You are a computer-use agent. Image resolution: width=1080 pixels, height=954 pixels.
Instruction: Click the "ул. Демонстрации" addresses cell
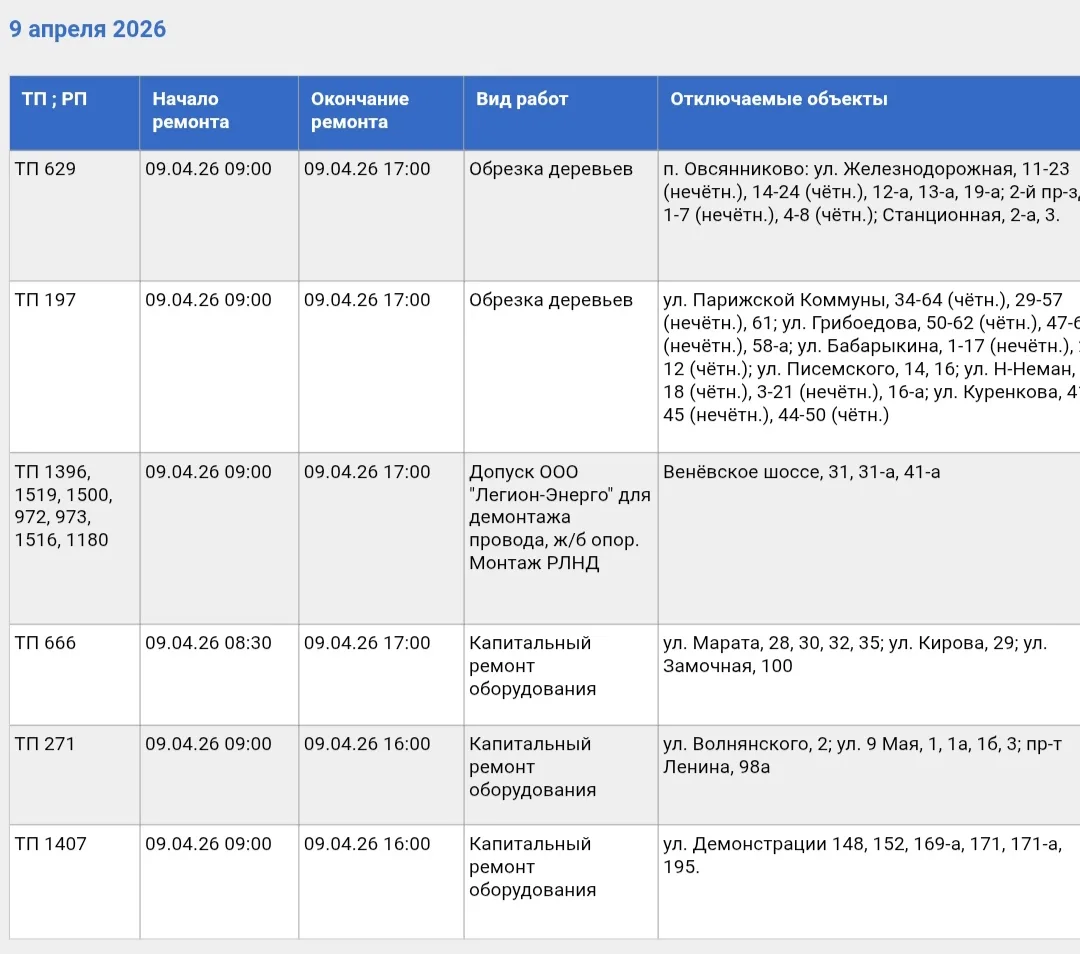point(860,855)
